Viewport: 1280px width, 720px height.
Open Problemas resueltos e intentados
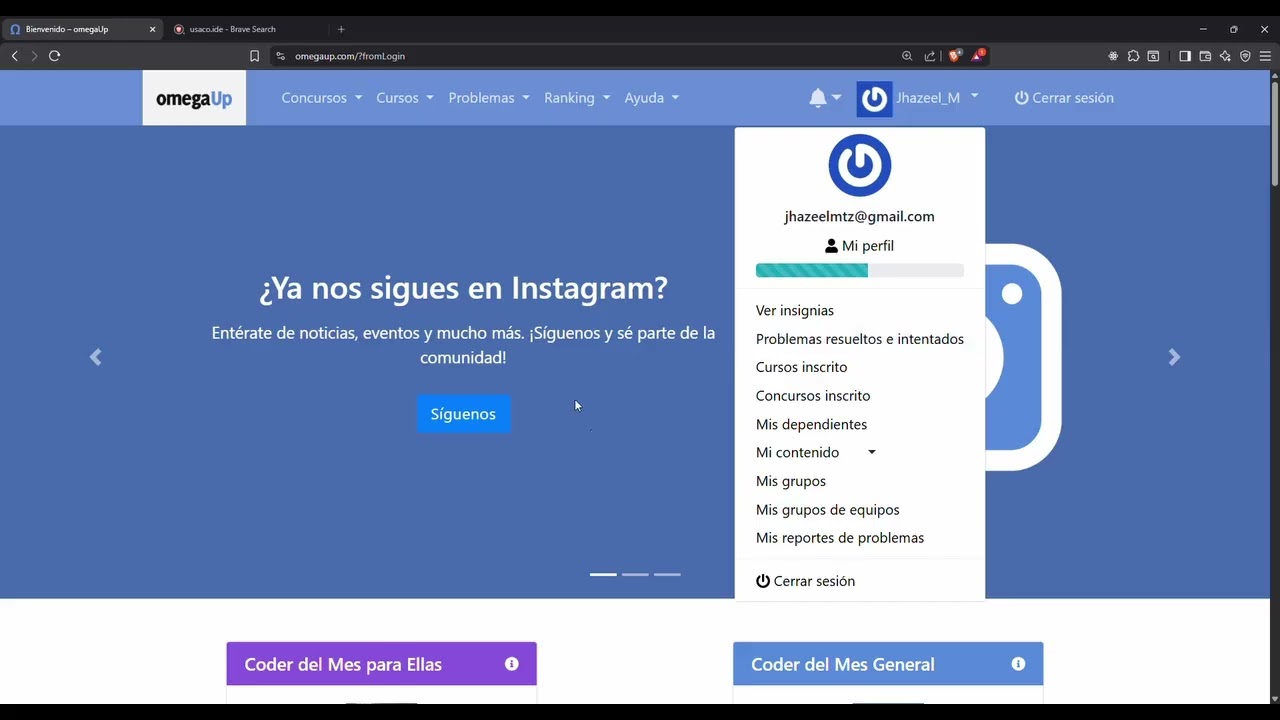(x=860, y=339)
